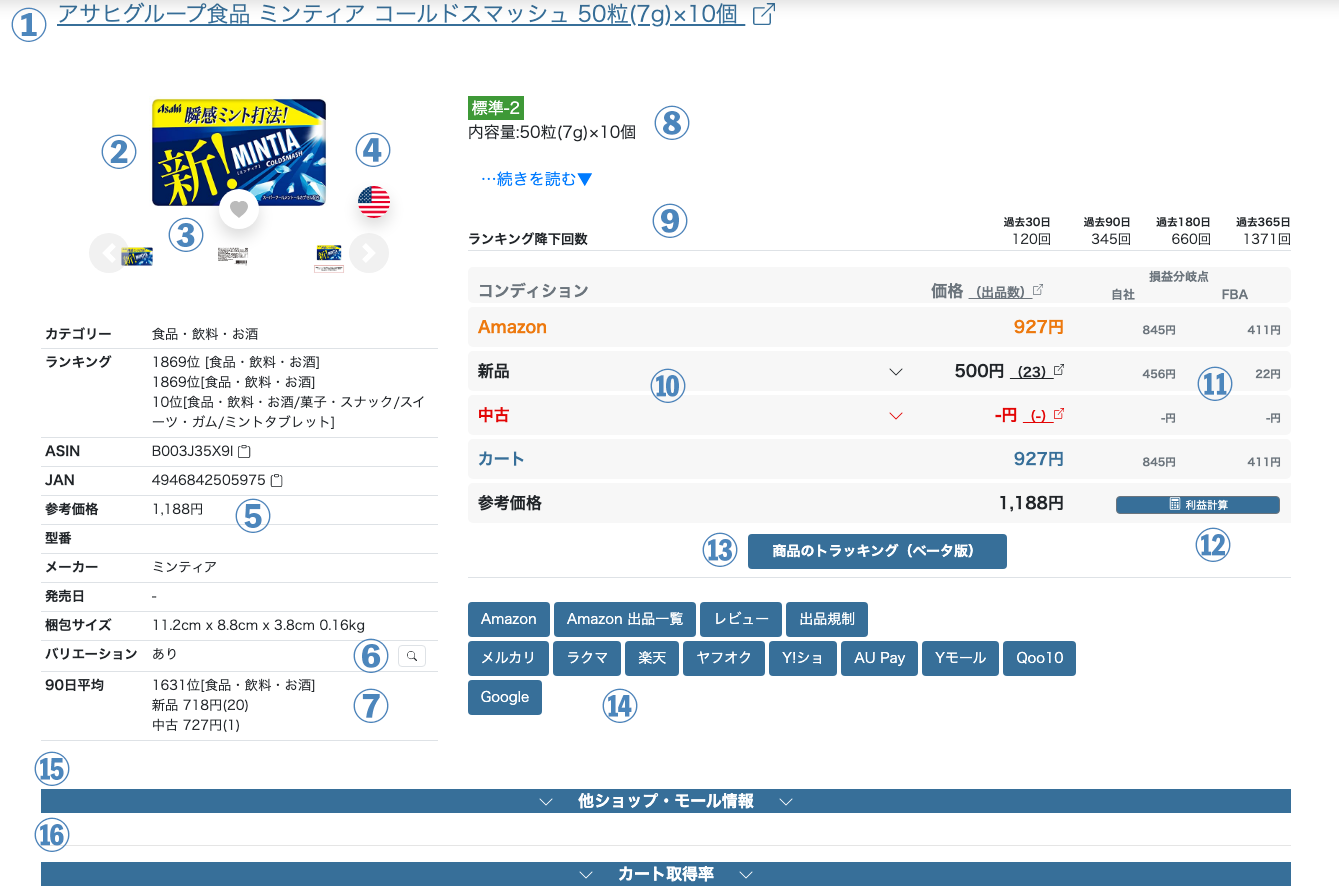The width and height of the screenshot is (1339, 894).
Task: Click the 参考価格 1,188円 in price table
Action: 1031,503
